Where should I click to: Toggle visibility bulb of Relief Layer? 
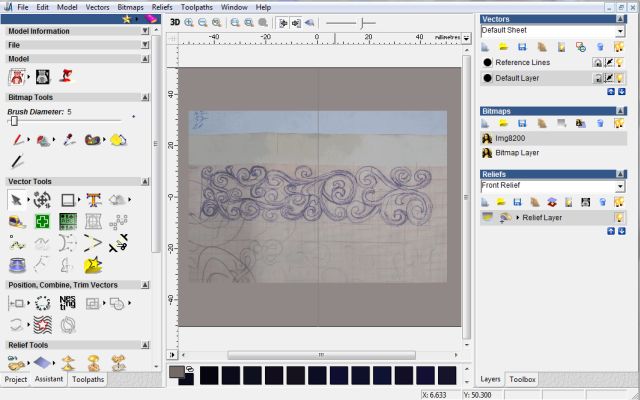coord(620,216)
